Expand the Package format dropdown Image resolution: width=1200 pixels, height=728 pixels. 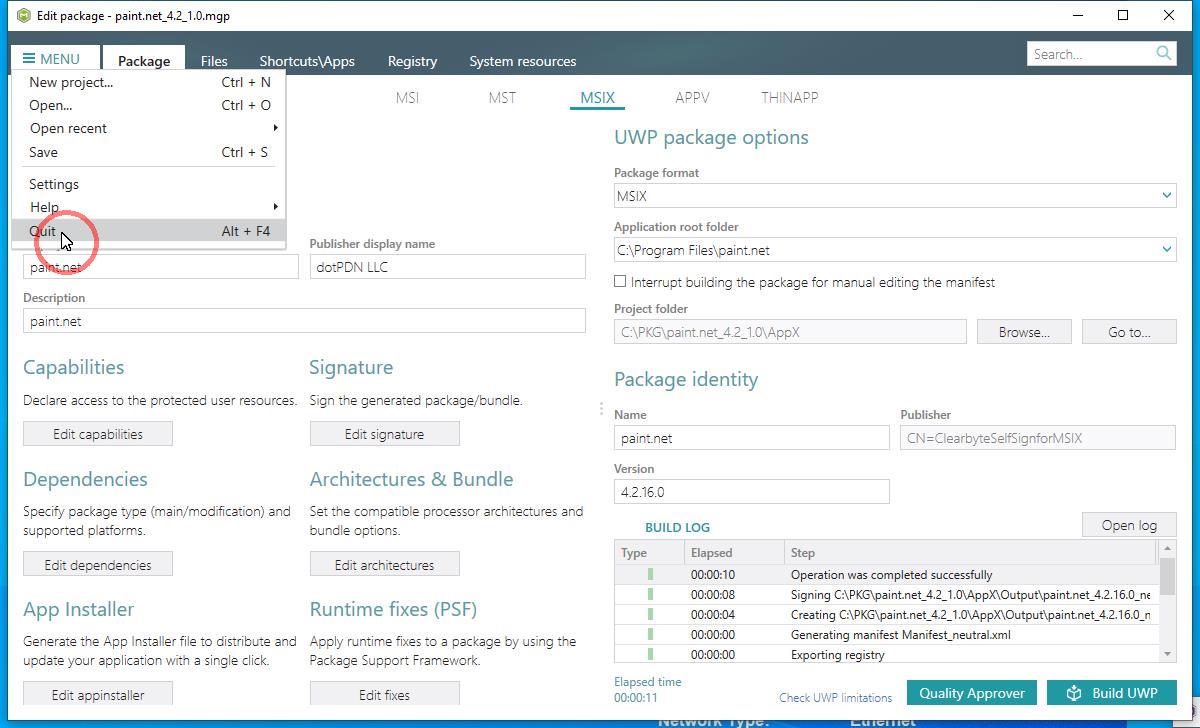click(1166, 196)
